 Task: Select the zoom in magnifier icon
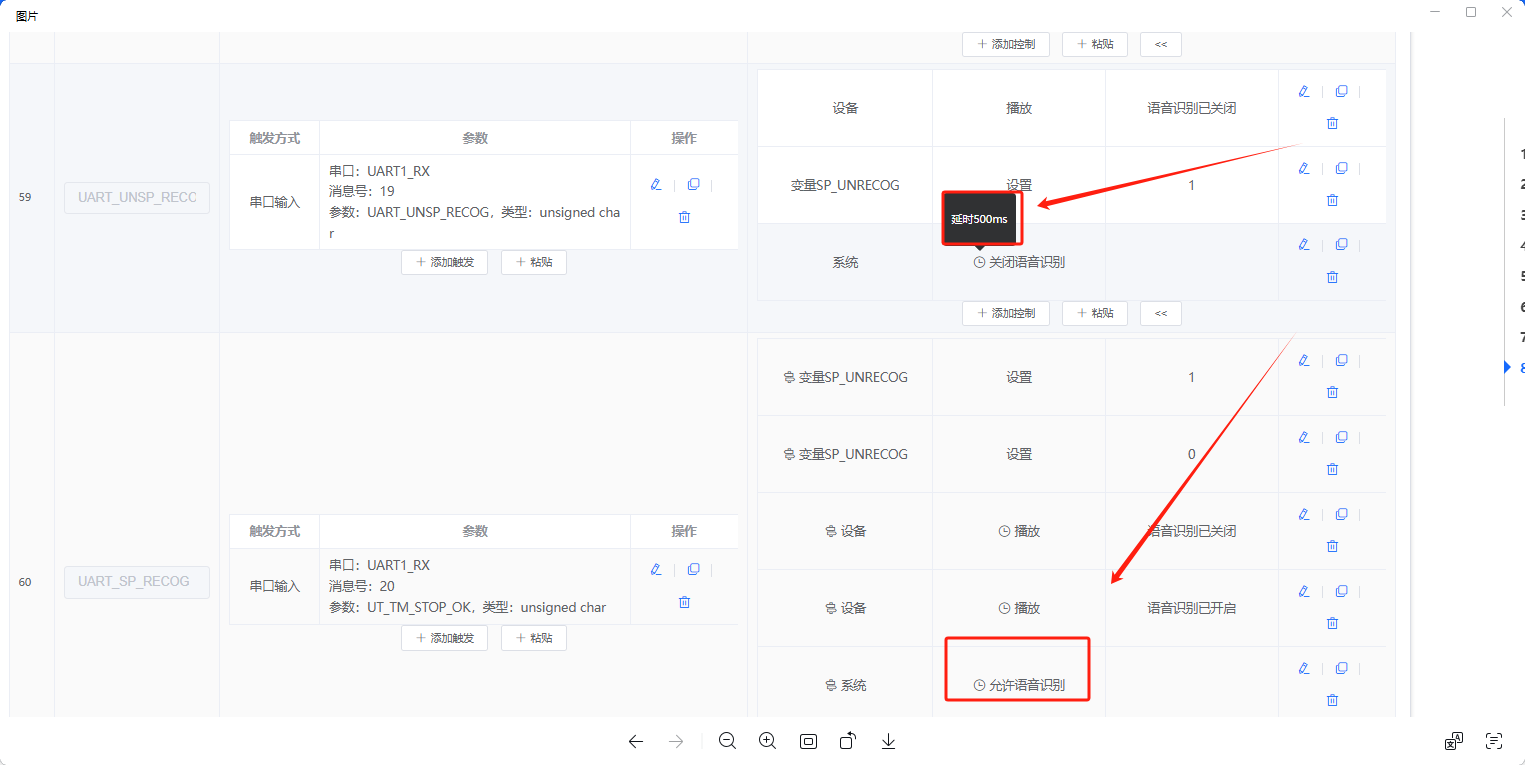[767, 741]
